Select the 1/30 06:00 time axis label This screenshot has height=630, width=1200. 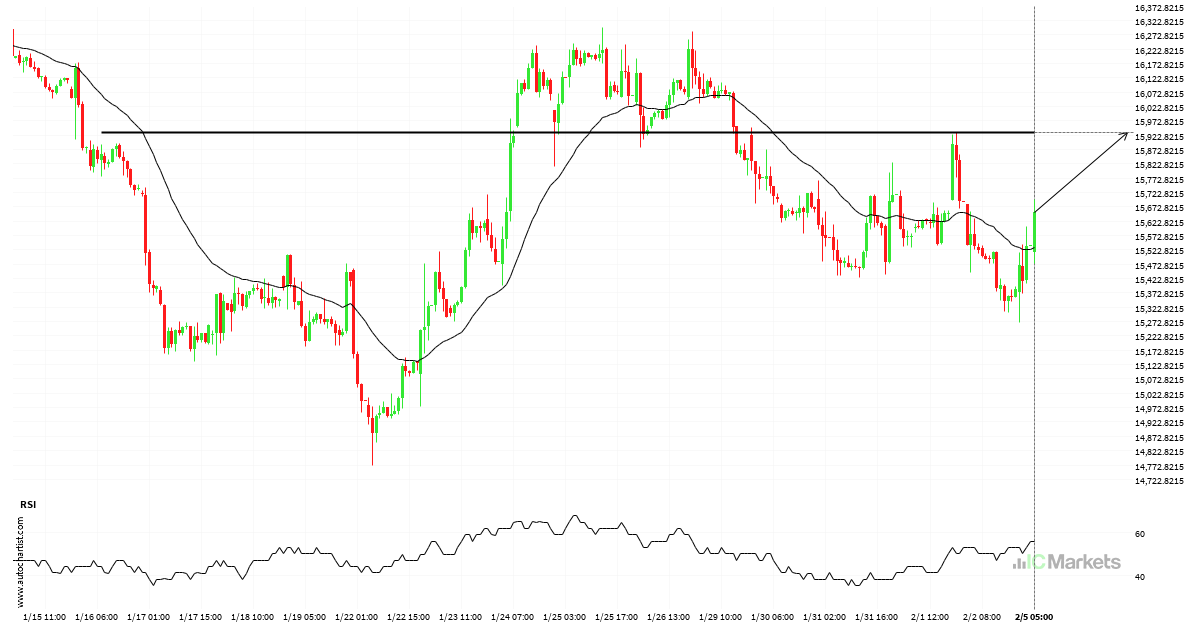click(775, 617)
